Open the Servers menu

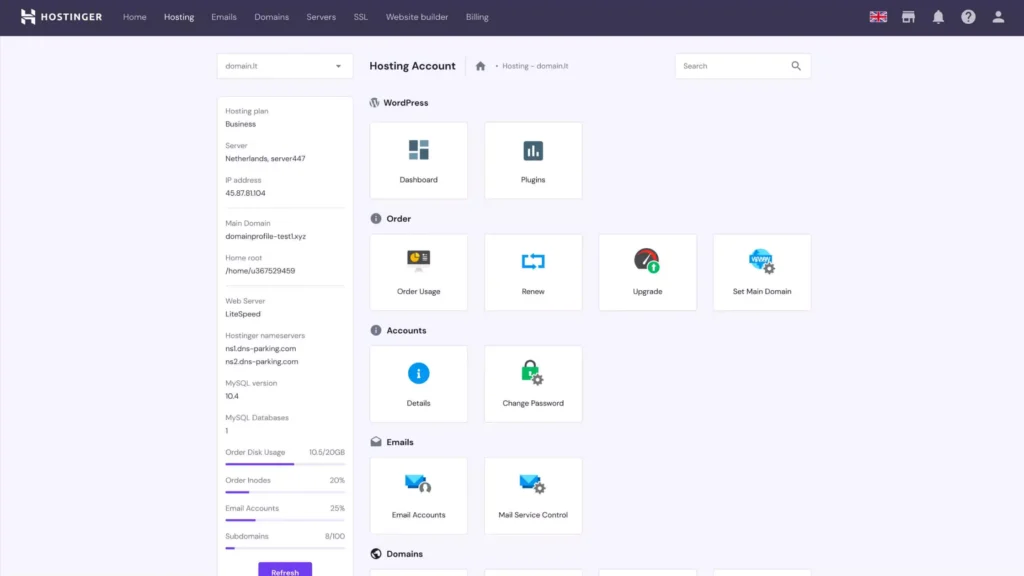321,17
